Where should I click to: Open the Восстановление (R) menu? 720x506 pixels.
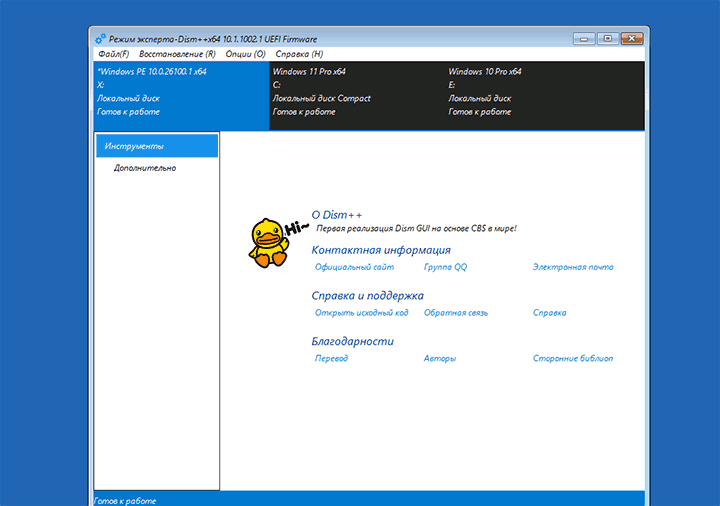click(x=177, y=54)
